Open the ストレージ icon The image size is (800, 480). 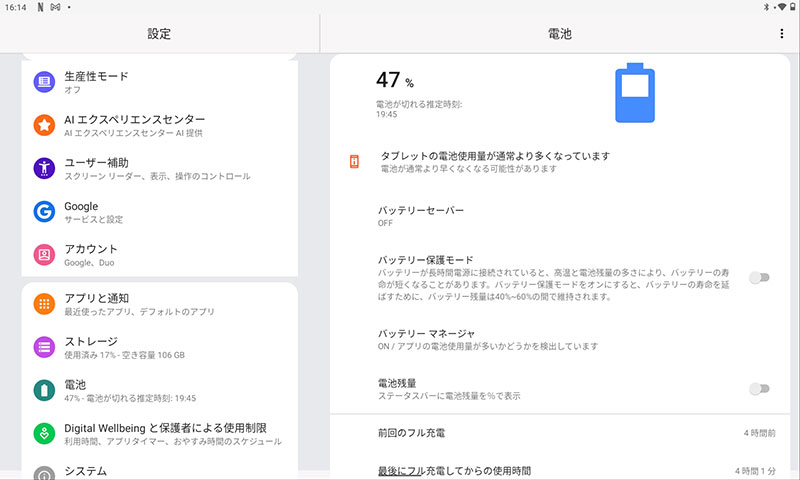[x=44, y=347]
